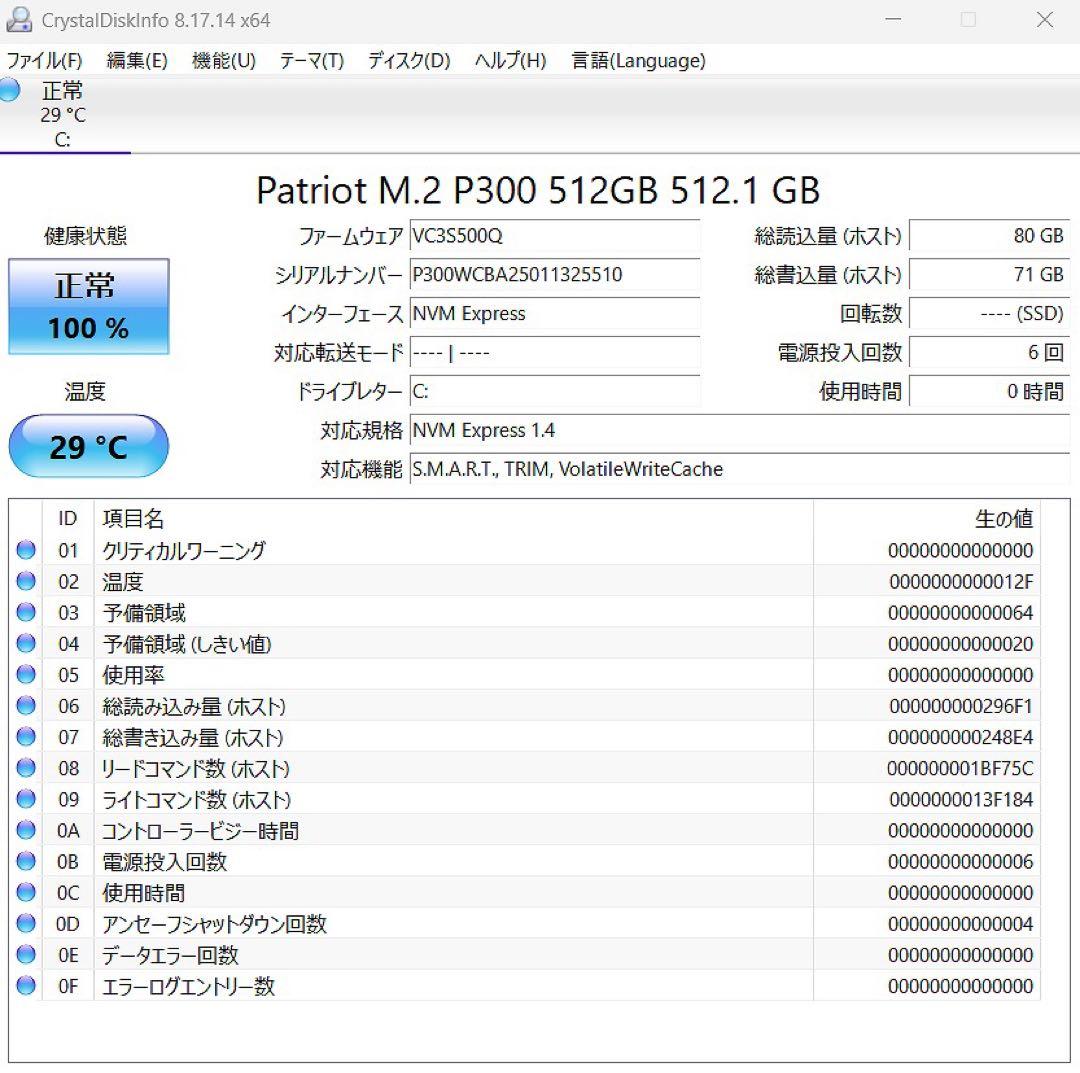
Task: Click the status indicator for データエラー回数
Action: 25,955
